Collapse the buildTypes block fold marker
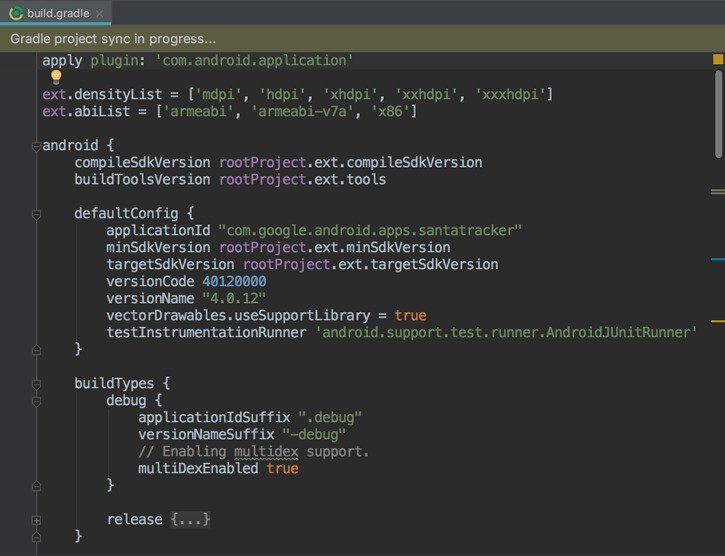Viewport: 725px width, 556px height. click(x=36, y=383)
